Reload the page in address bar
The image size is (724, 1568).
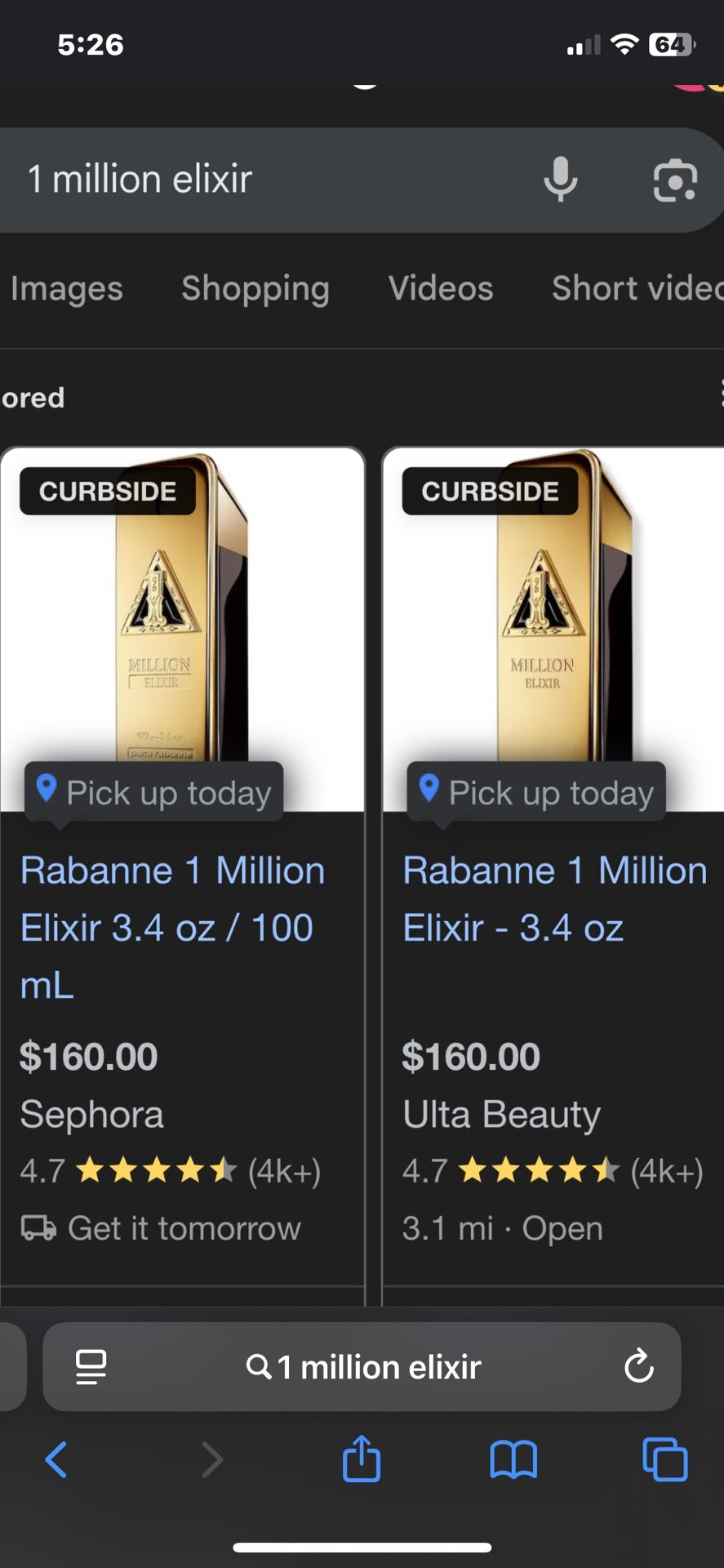(638, 1366)
